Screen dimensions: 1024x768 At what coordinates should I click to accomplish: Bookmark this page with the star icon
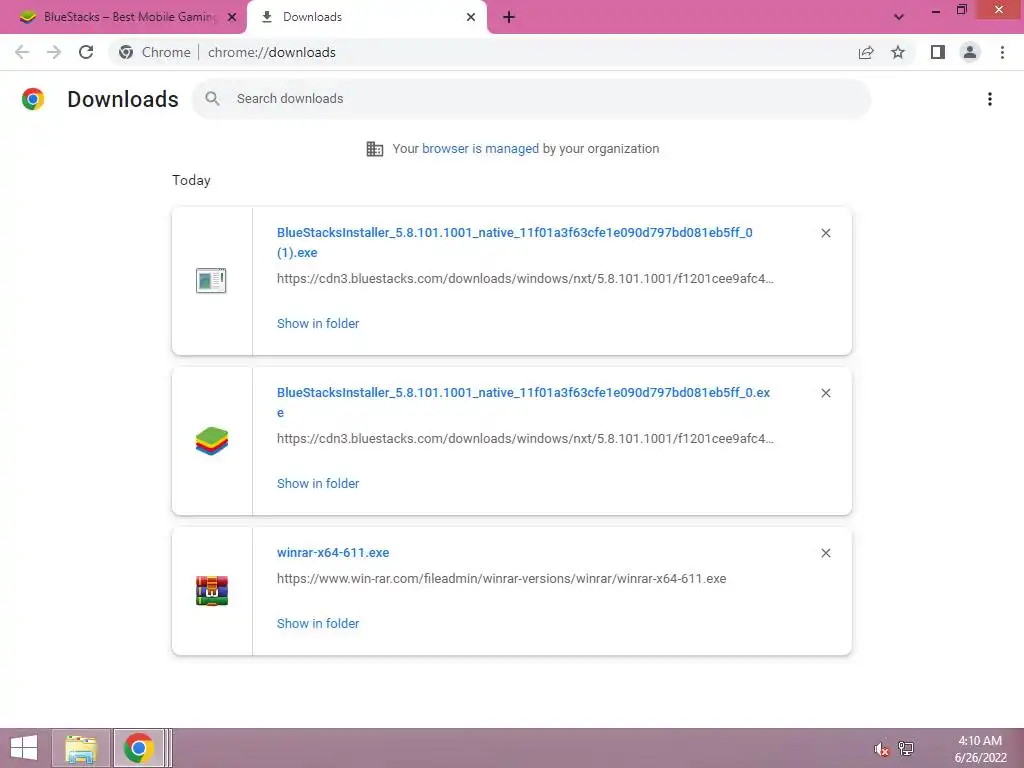pos(898,52)
